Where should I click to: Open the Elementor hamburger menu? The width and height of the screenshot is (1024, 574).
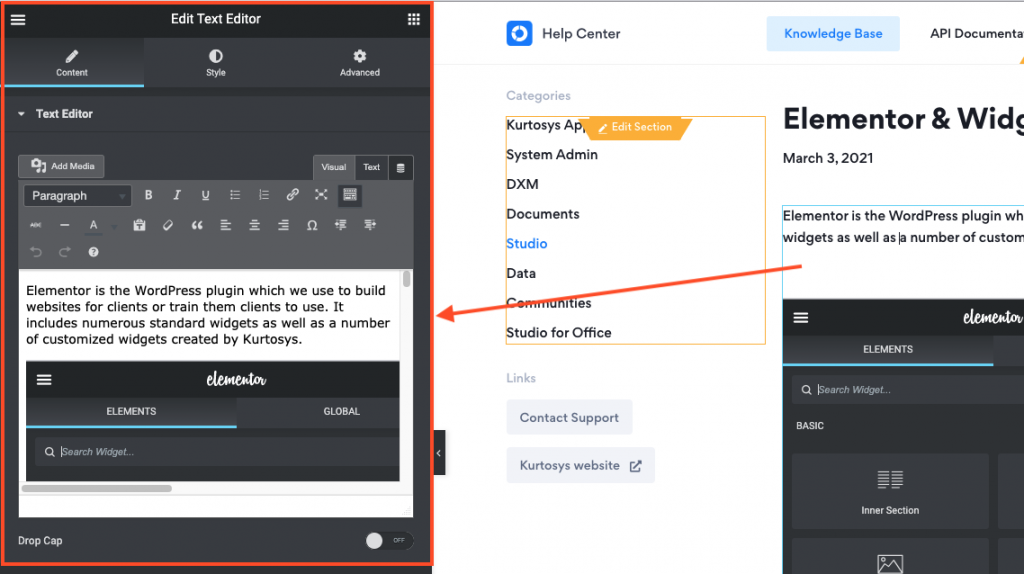coord(18,20)
